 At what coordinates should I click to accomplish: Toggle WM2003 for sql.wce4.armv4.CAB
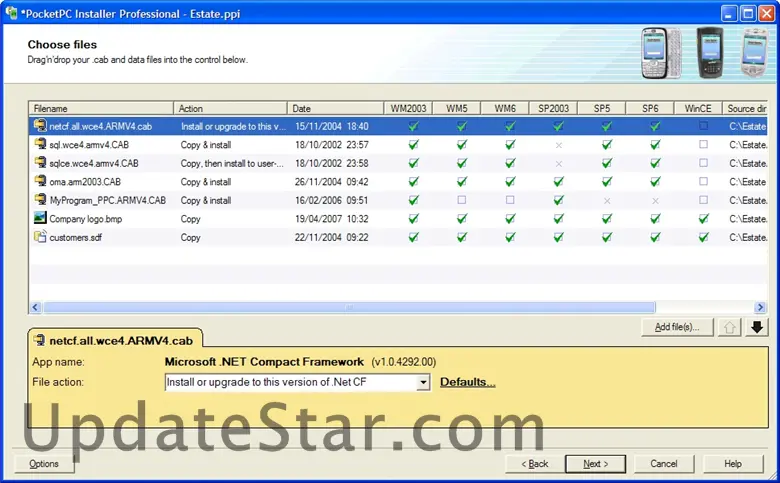413,145
